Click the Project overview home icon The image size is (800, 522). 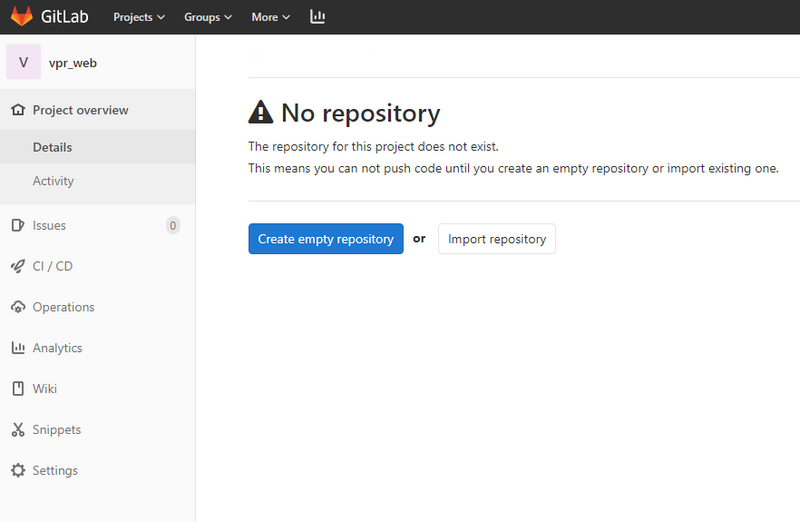pos(18,110)
